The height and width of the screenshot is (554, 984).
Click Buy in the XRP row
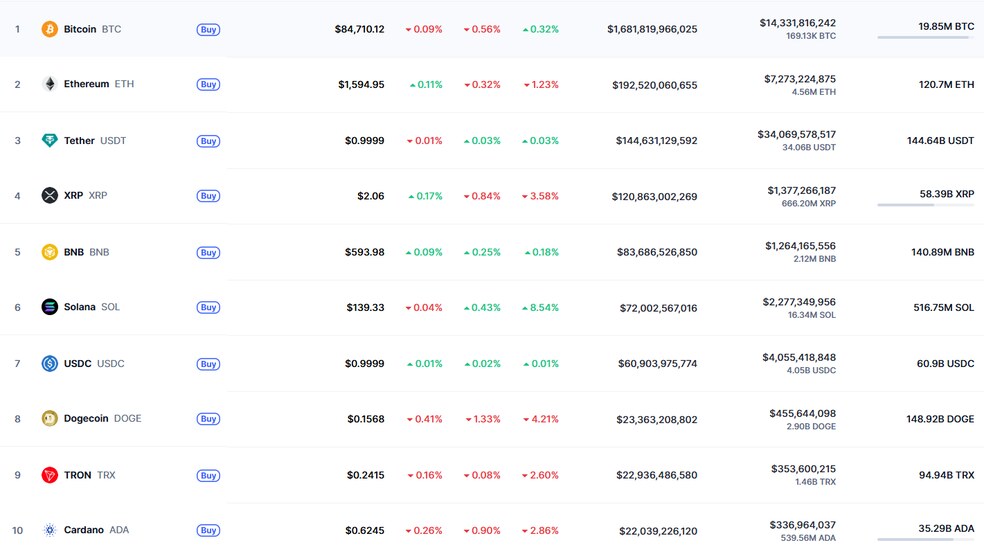[208, 196]
